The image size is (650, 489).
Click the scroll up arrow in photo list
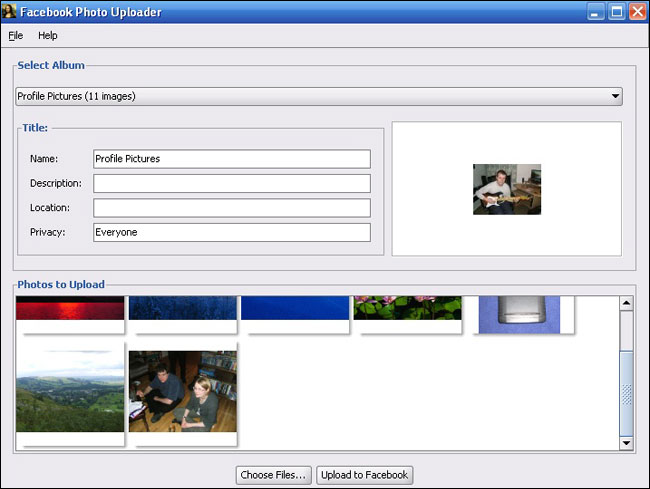(x=627, y=303)
